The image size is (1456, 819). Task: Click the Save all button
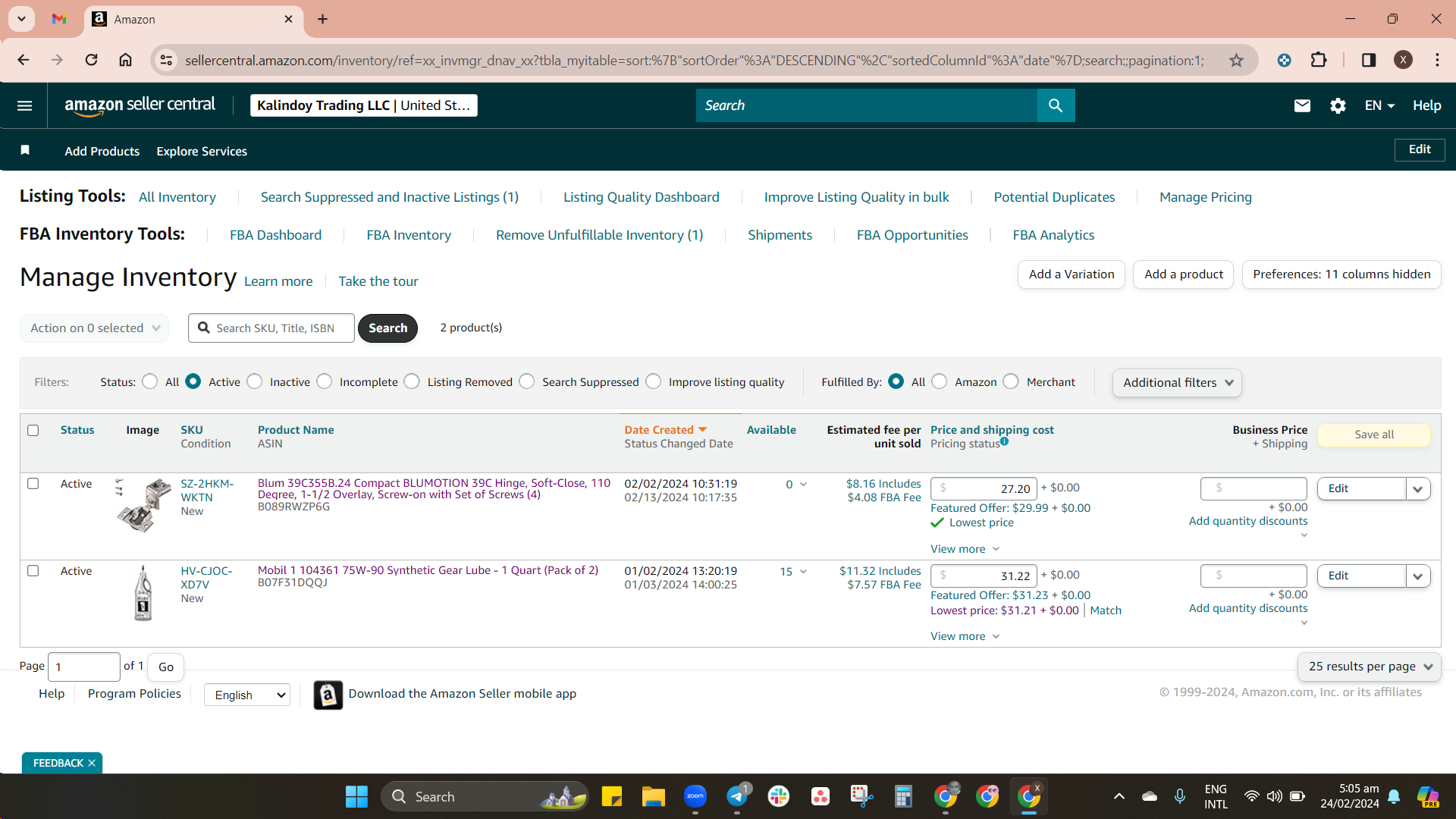tap(1374, 435)
